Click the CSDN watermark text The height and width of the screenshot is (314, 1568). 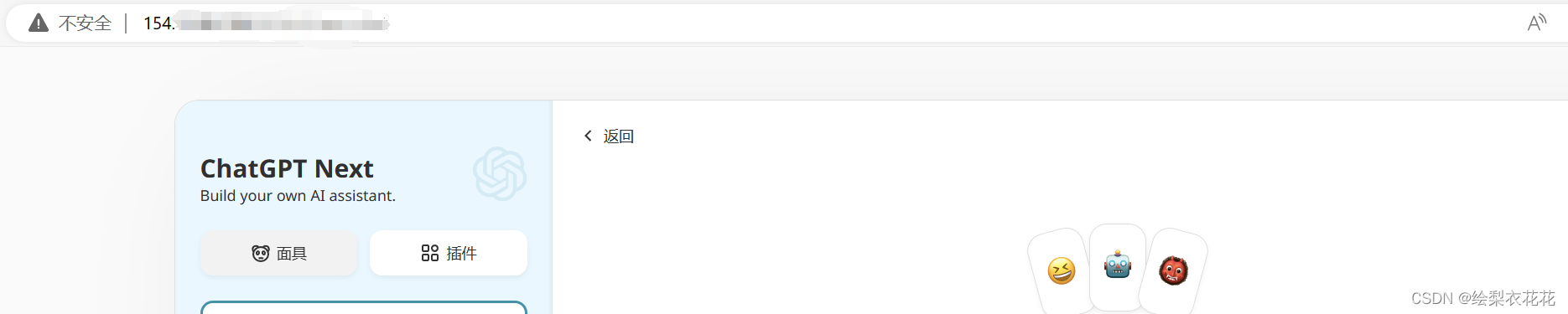(1482, 298)
